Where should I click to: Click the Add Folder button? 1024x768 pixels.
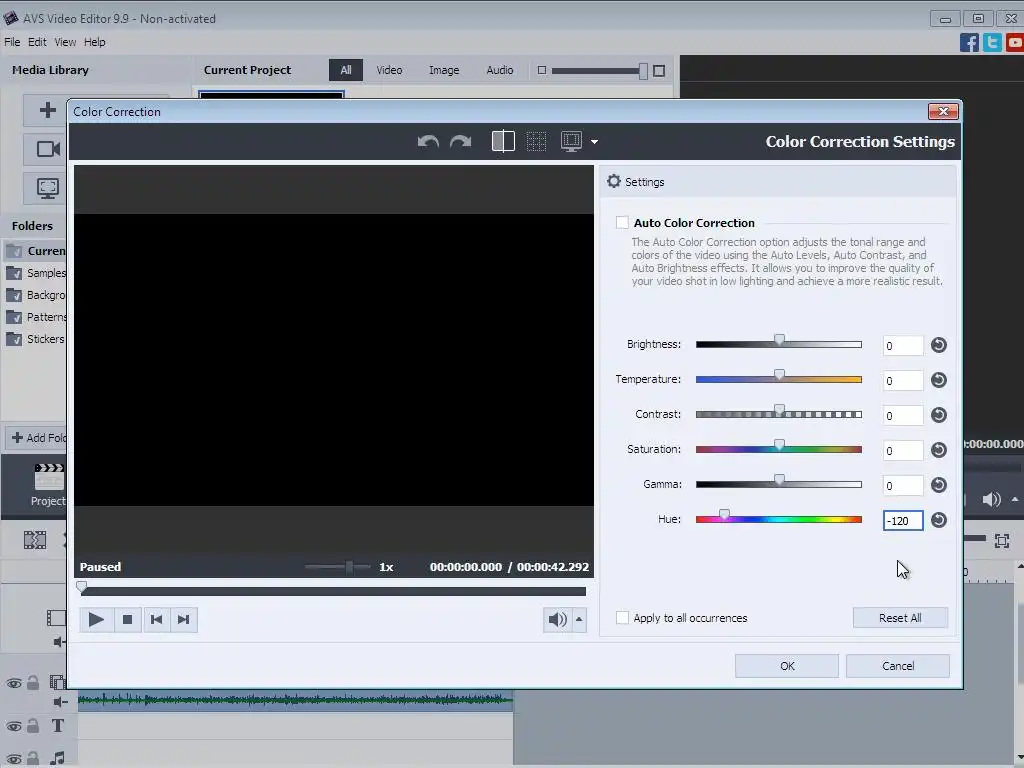pyautogui.click(x=38, y=438)
